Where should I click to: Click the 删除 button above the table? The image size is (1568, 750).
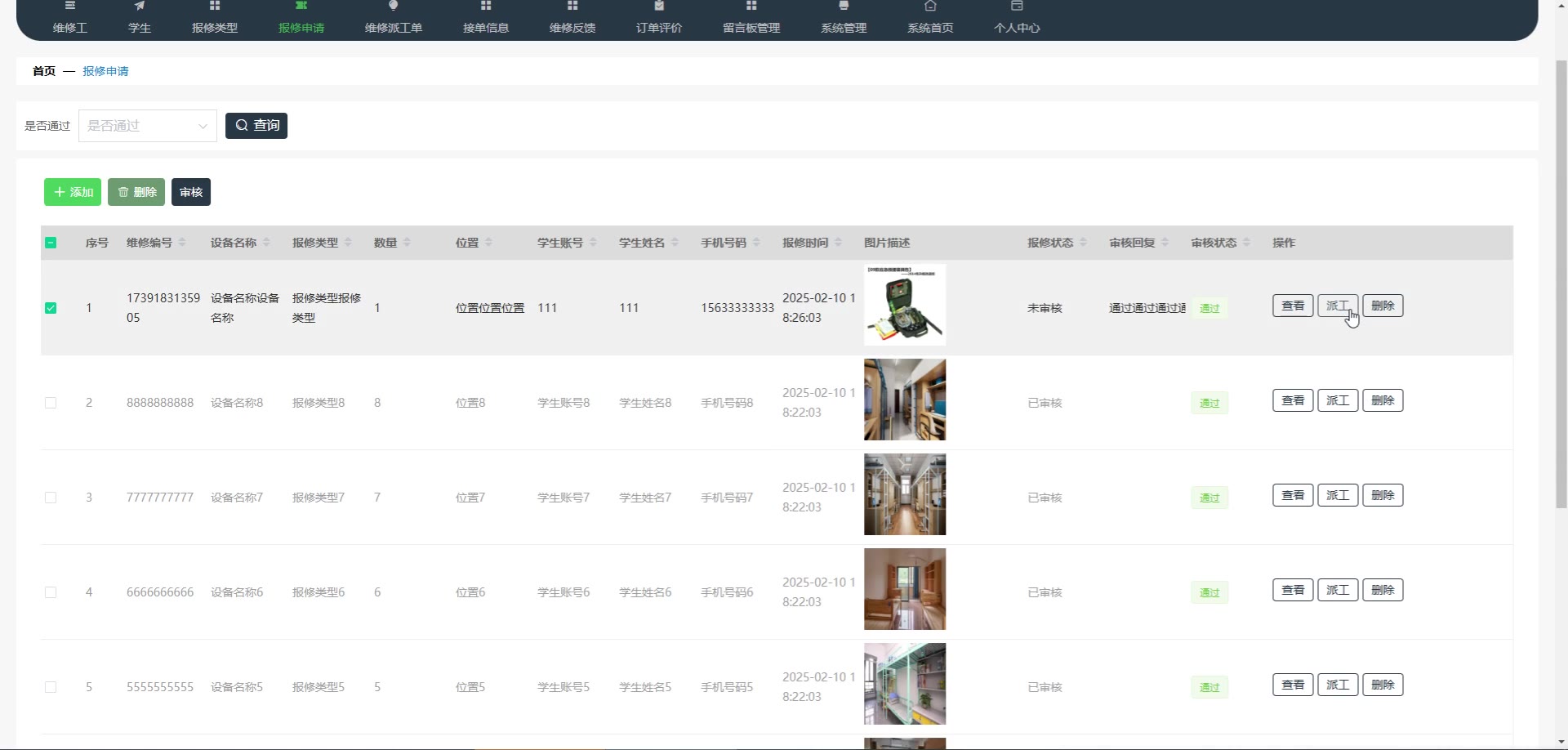click(x=136, y=192)
